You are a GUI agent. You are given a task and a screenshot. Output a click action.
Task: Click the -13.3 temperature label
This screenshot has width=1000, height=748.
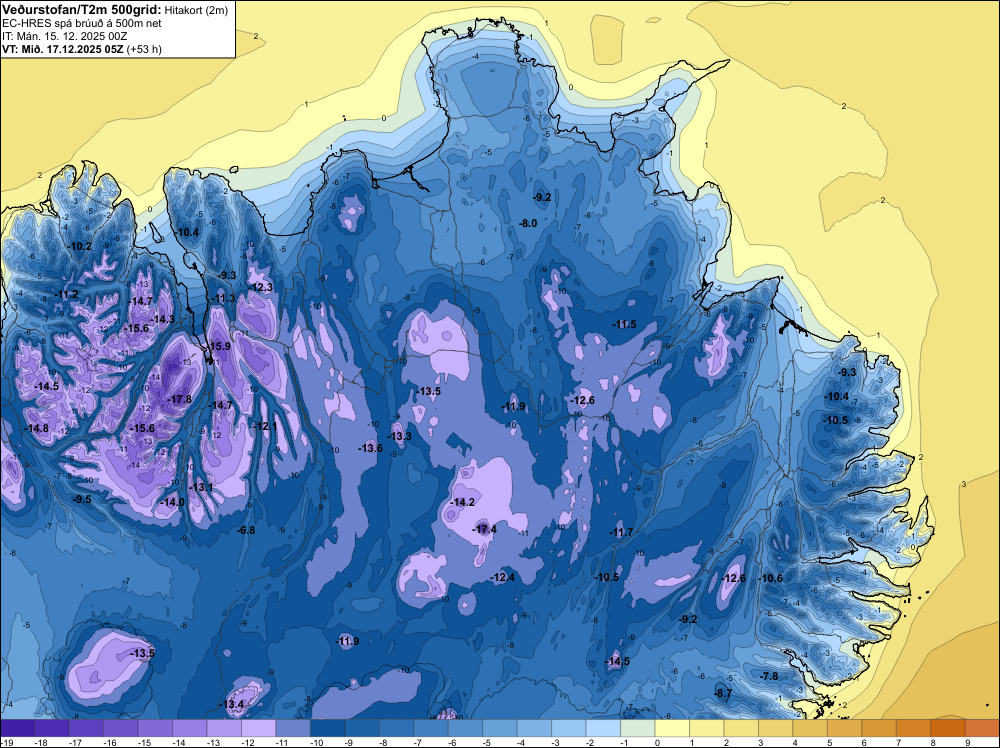click(x=400, y=436)
